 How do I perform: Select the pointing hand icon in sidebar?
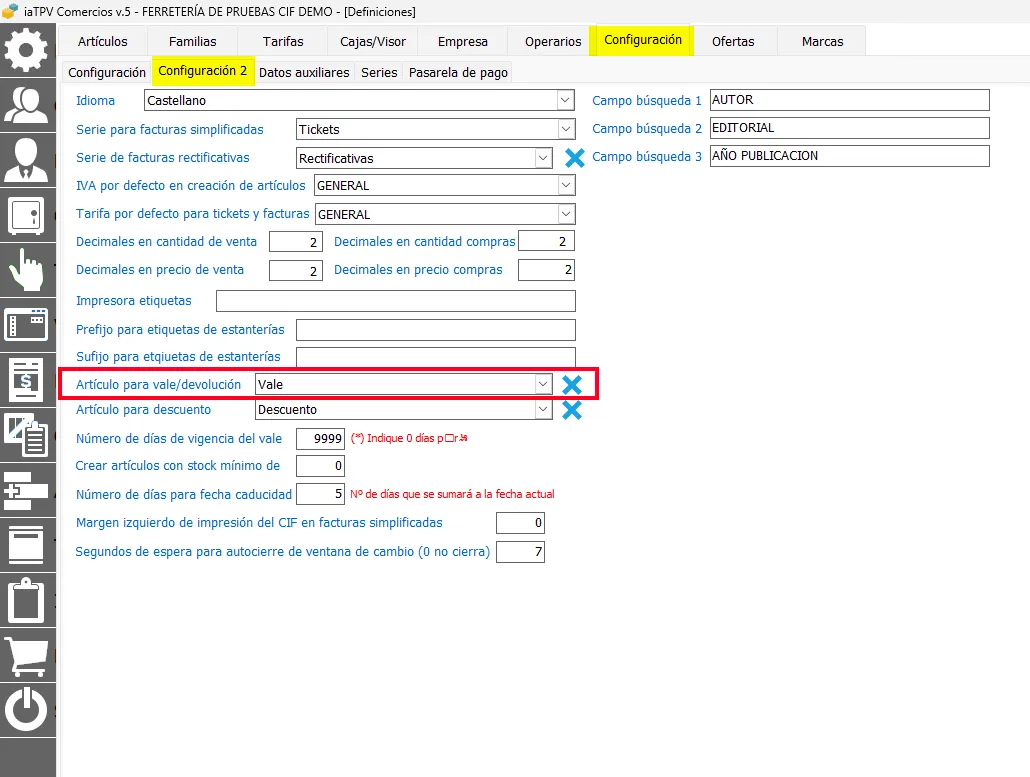26,270
